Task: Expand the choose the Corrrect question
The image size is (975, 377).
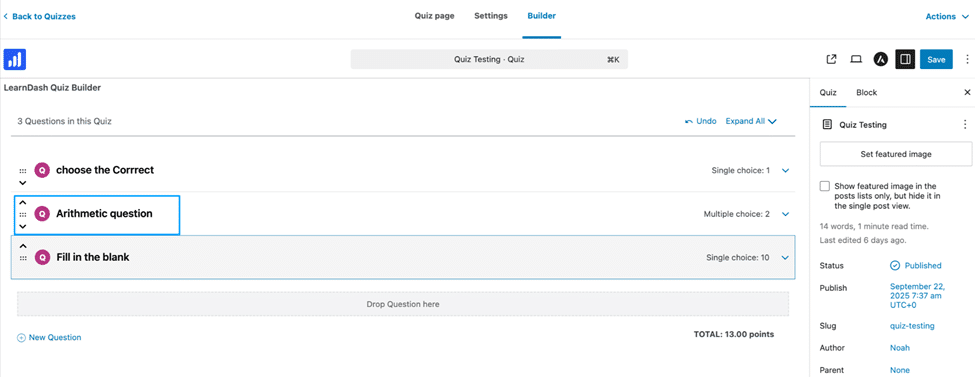Action: point(785,170)
